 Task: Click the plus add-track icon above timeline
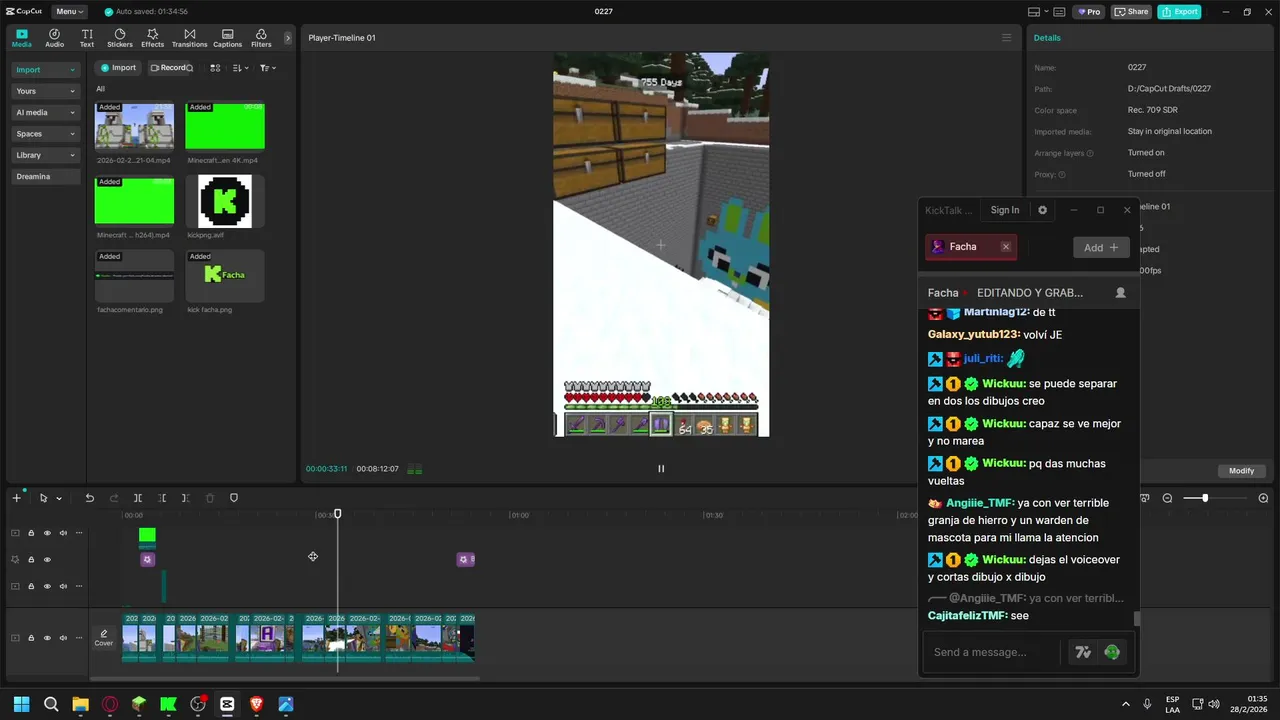click(16, 498)
